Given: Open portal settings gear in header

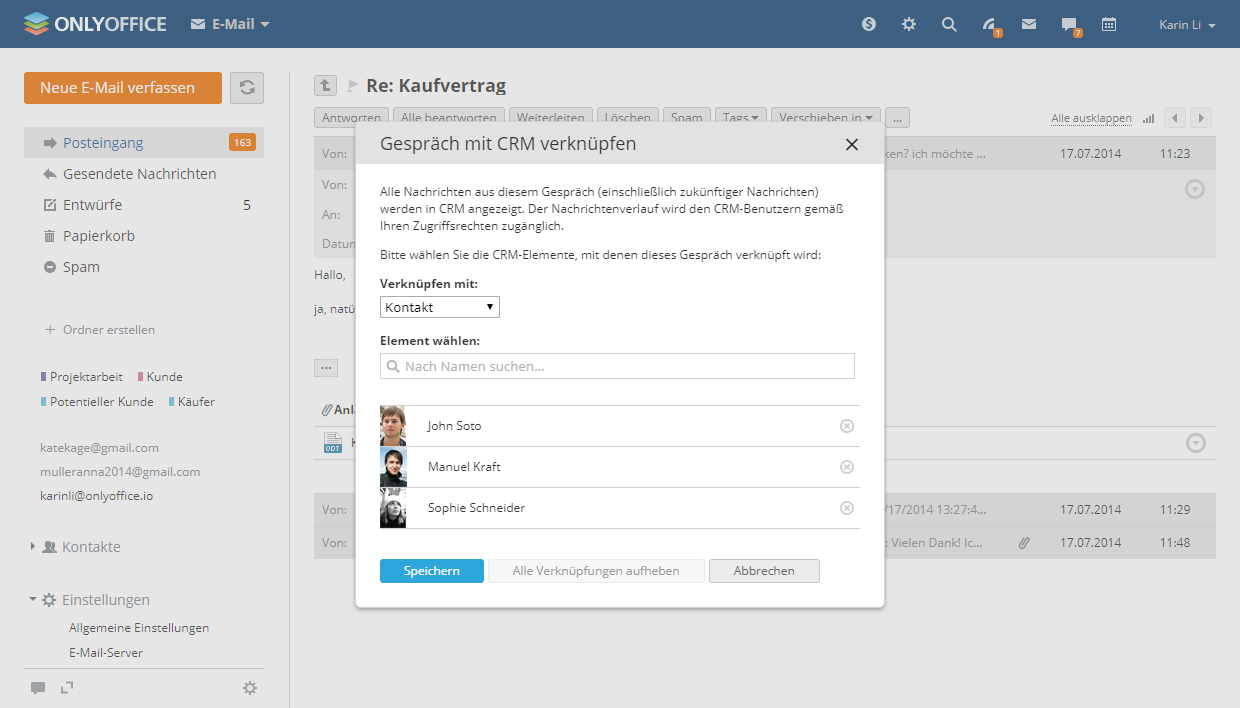Looking at the screenshot, I should 908,24.
